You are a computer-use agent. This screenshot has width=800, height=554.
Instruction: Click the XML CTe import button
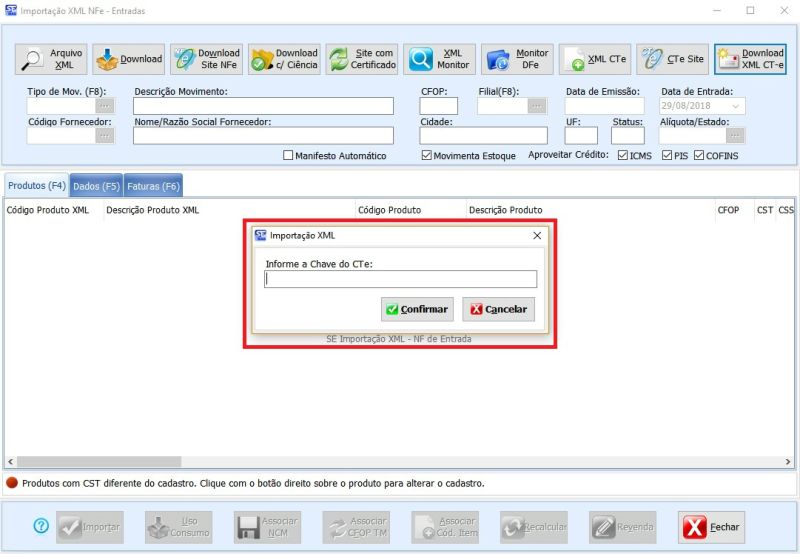[594, 59]
